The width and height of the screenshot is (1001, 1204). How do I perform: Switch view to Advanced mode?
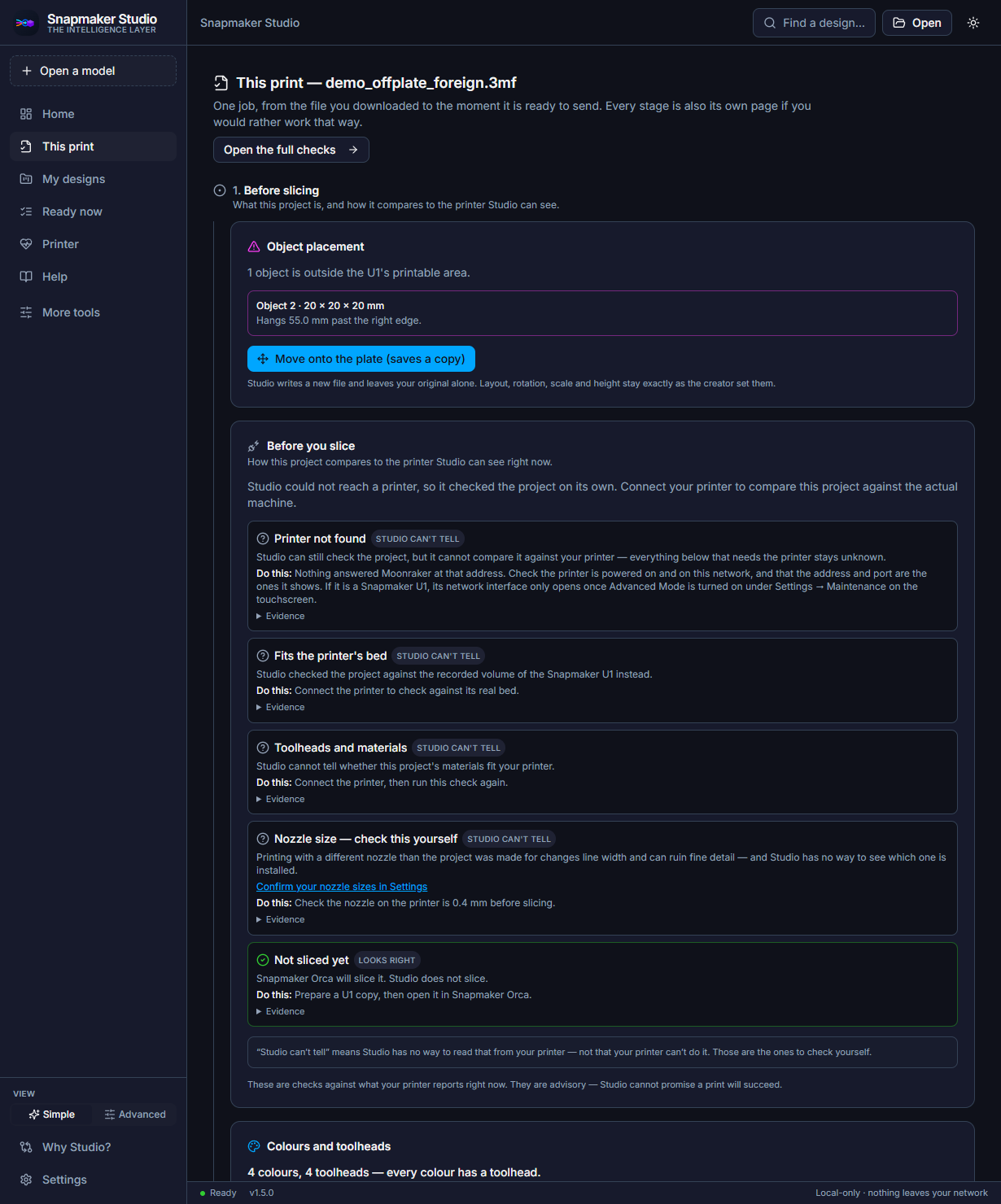click(x=134, y=1115)
